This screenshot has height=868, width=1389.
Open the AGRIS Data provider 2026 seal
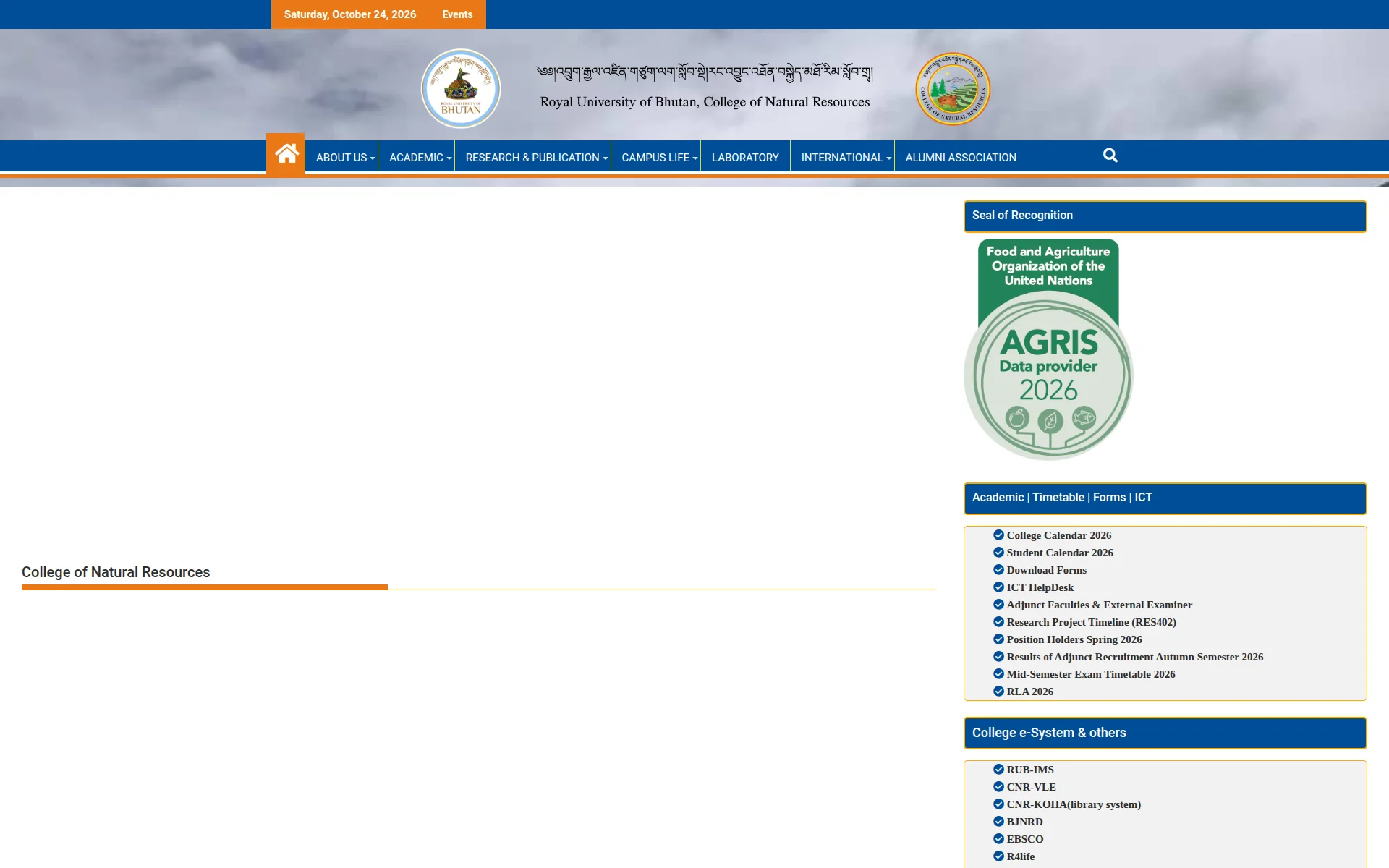coord(1048,349)
